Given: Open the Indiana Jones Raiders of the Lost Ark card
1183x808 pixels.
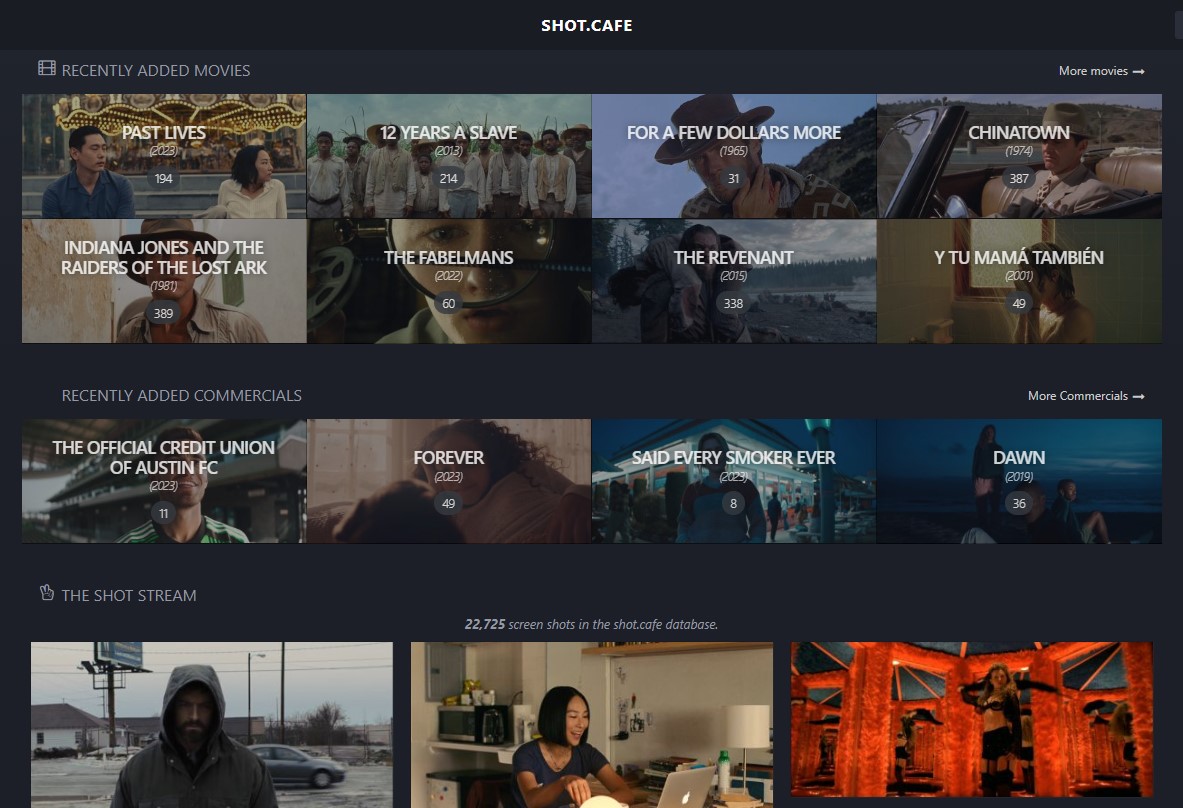Looking at the screenshot, I should pos(164,281).
